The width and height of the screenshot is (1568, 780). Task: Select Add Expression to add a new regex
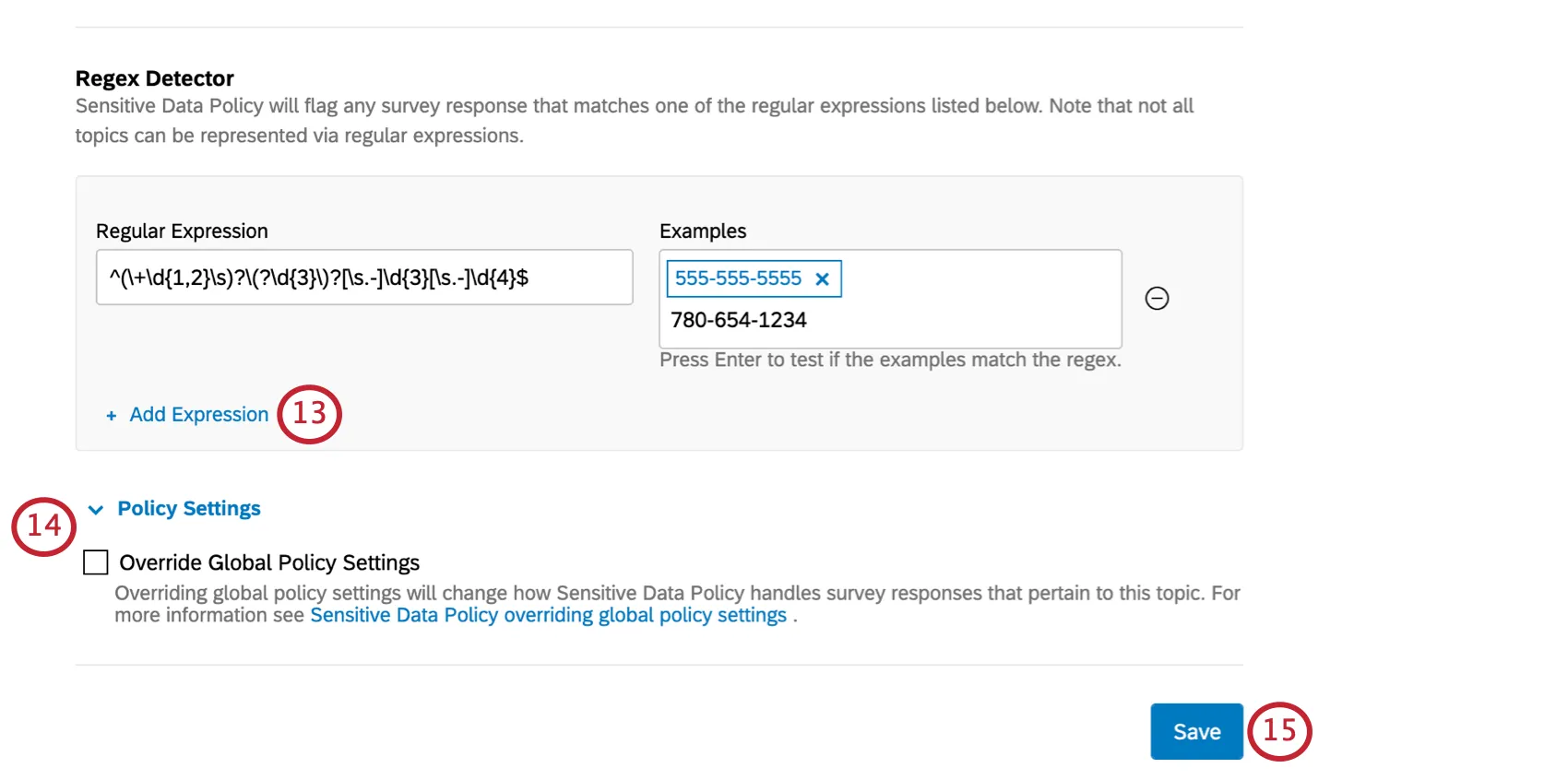coord(197,415)
